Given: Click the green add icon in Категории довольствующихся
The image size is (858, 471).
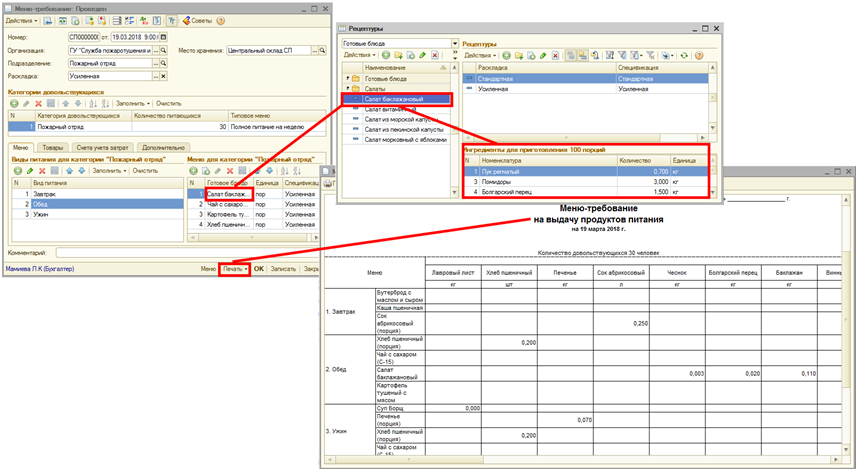Looking at the screenshot, I should point(13,103).
